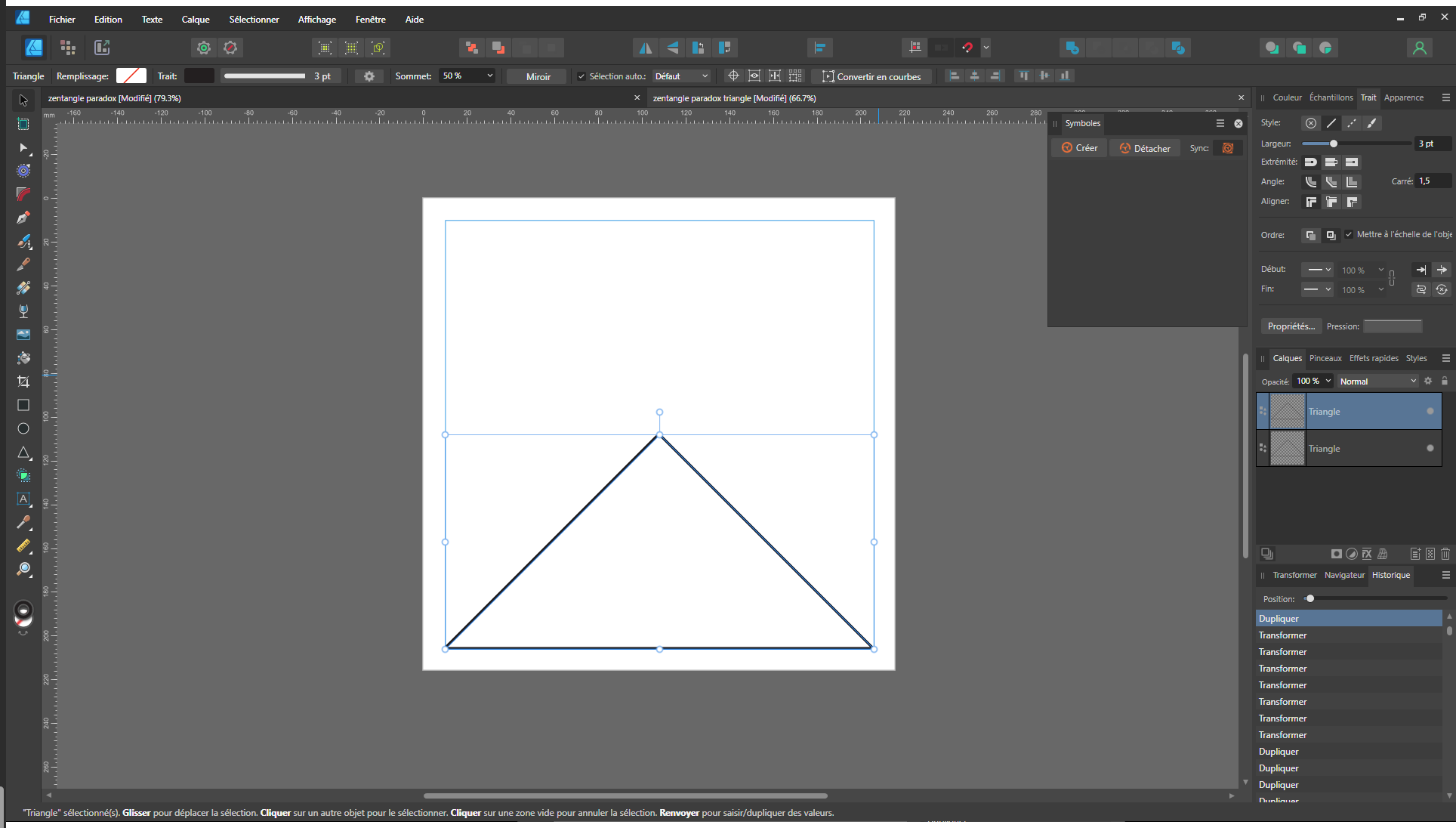Select the Pen tool in toolbox
This screenshot has height=828, width=1456.
pyautogui.click(x=23, y=218)
